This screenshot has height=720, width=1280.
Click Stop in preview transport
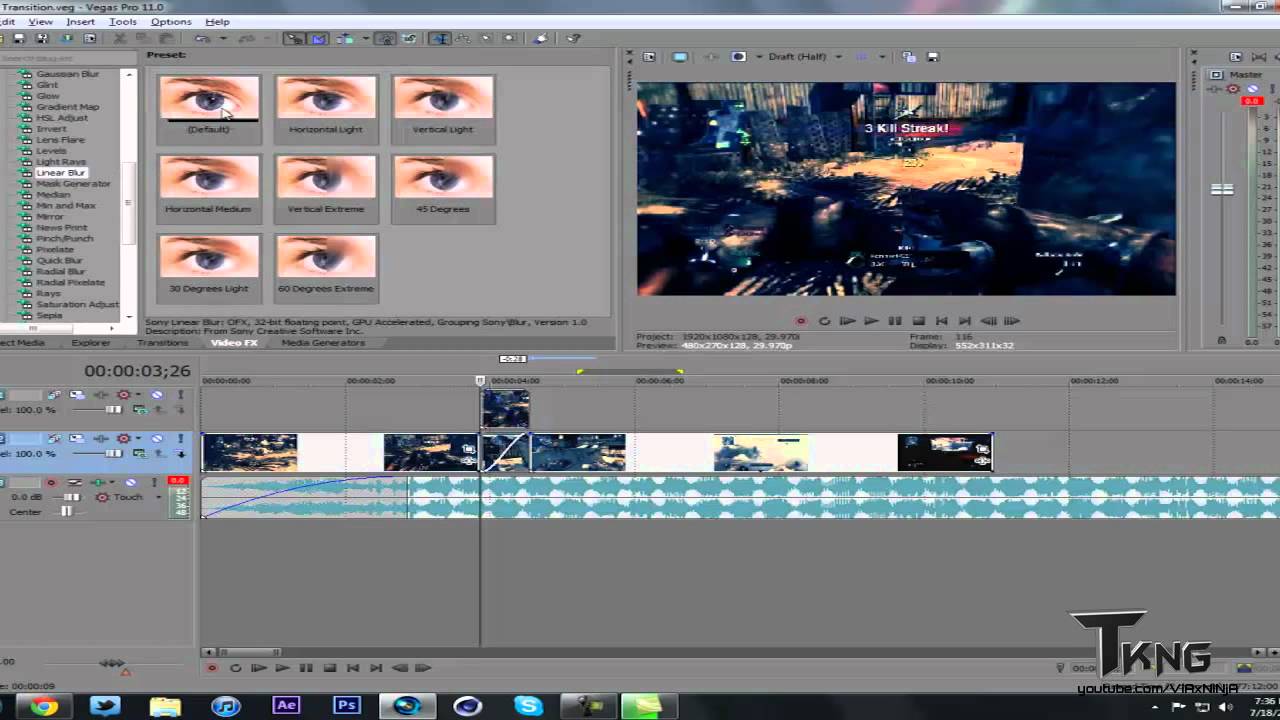[x=918, y=321]
